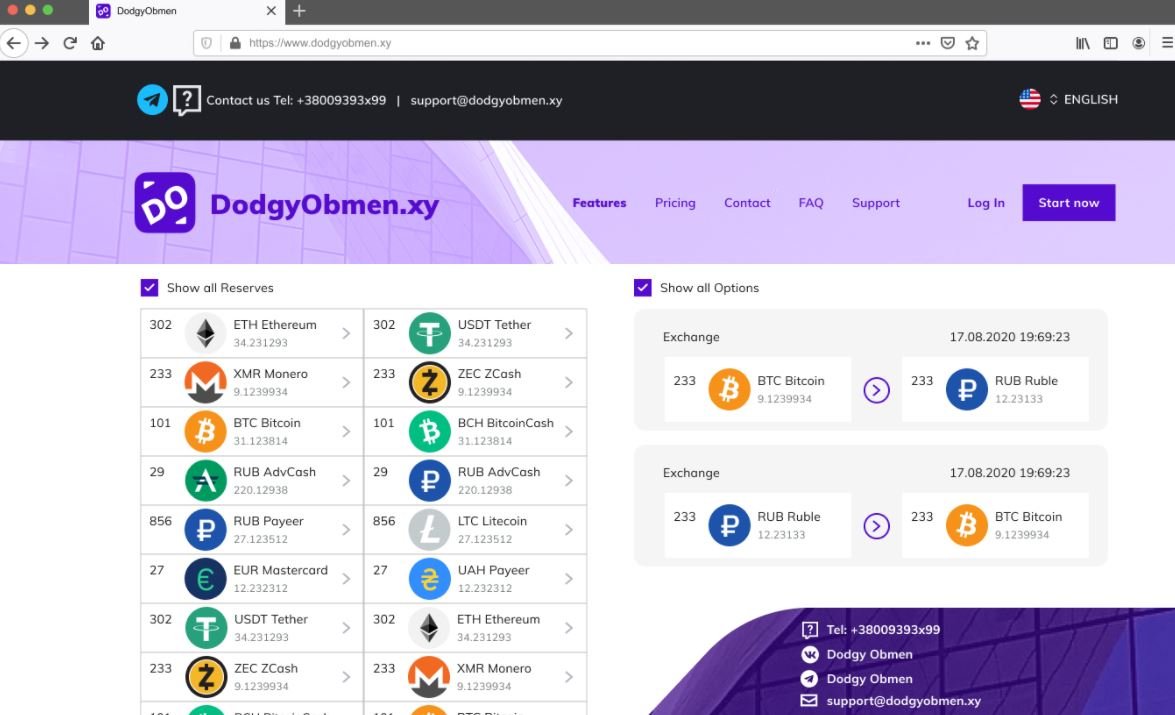The image size is (1175, 715).
Task: Click the arrow button in Bitcoin-to-Ruble exchange
Action: coord(876,390)
